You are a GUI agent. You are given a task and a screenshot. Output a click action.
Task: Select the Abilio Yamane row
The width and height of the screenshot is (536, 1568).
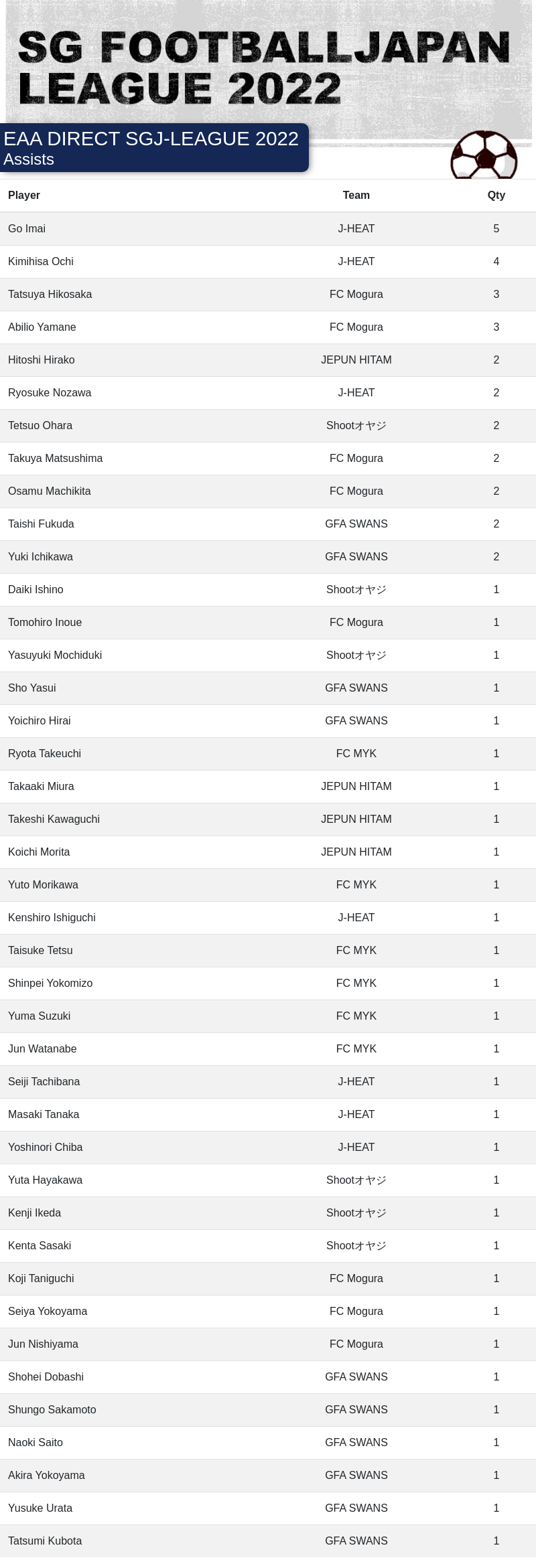(268, 327)
